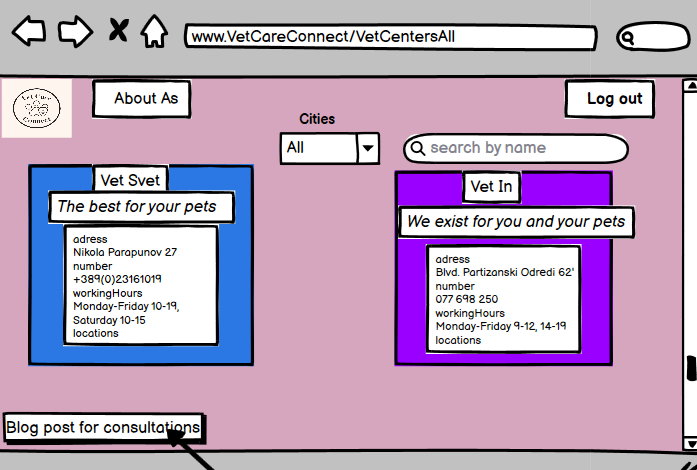Image resolution: width=697 pixels, height=470 pixels.
Task: Open the Vet Svet center title
Action: pyautogui.click(x=130, y=180)
